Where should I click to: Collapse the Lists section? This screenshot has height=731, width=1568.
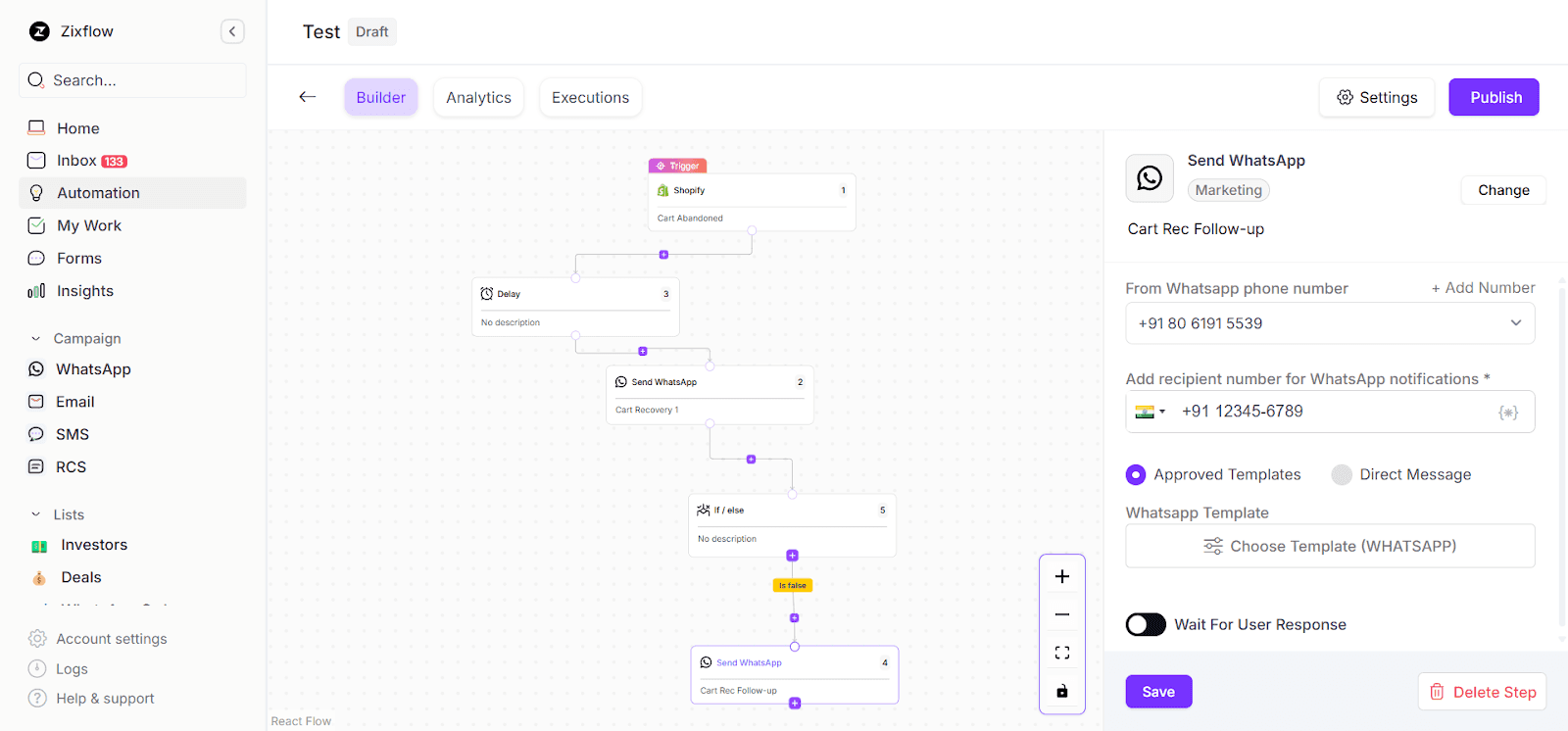(x=36, y=514)
